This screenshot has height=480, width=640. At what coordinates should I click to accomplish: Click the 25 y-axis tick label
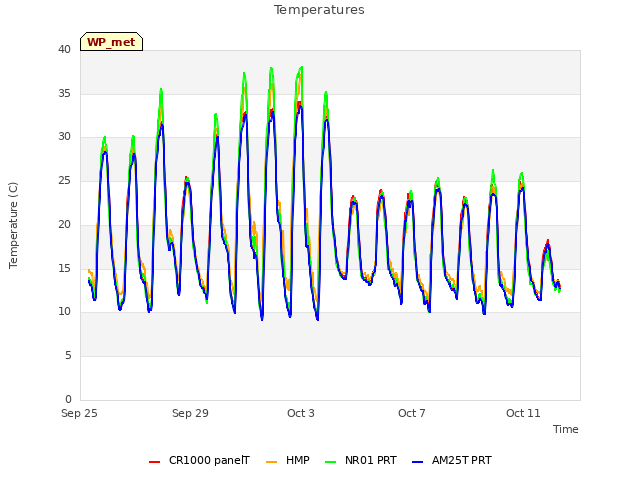(64, 180)
